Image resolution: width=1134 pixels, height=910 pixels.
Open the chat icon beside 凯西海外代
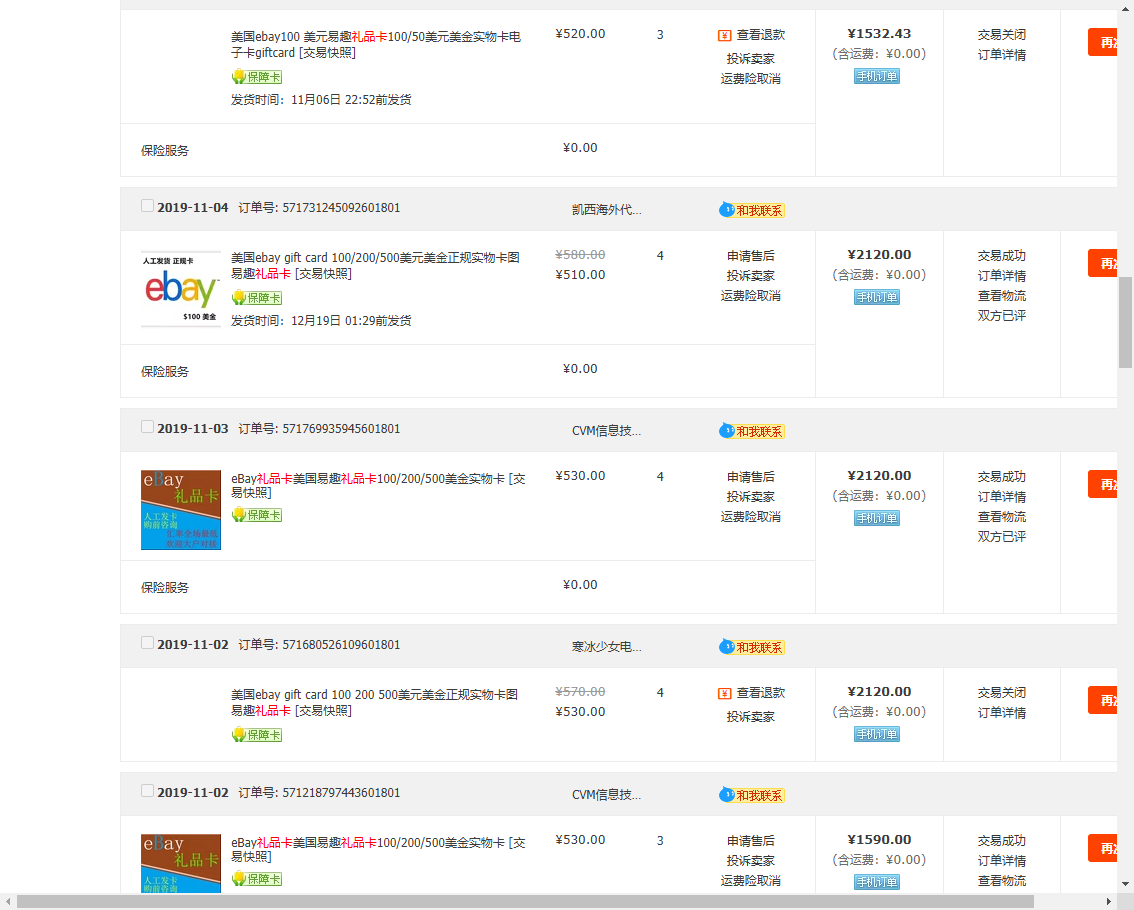(726, 210)
